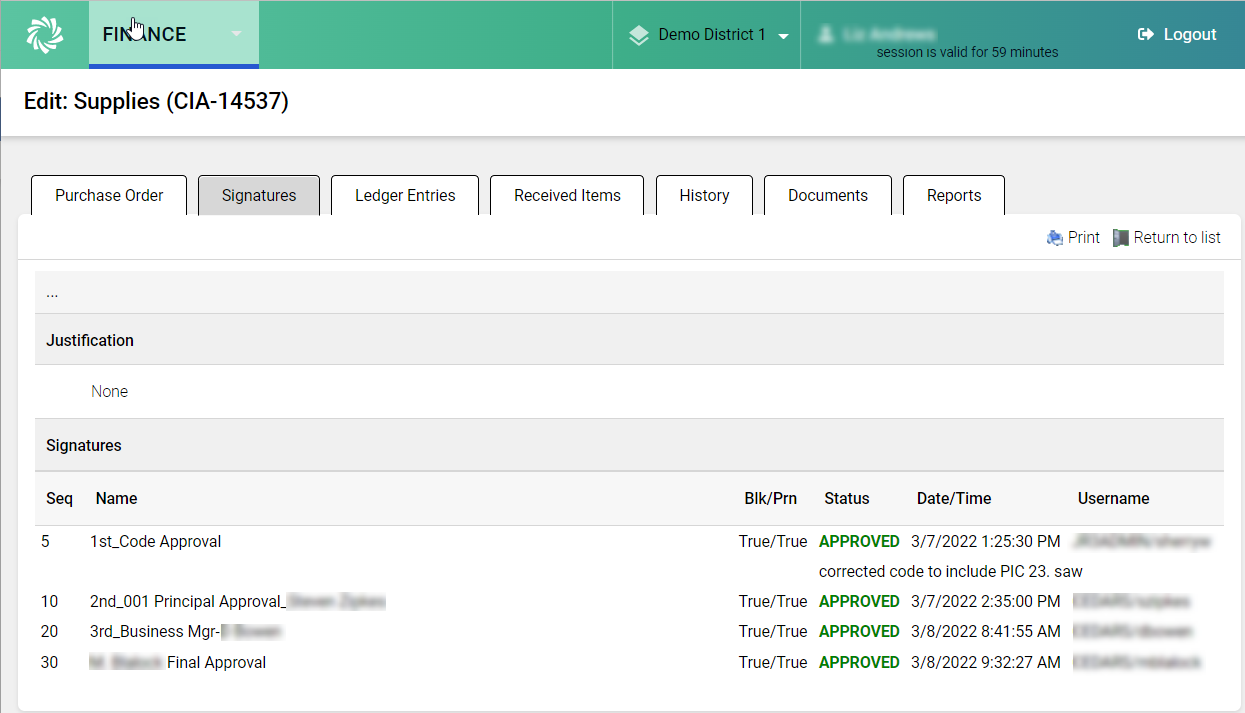1245x713 pixels.
Task: Click the logout arrow icon
Action: click(1146, 34)
